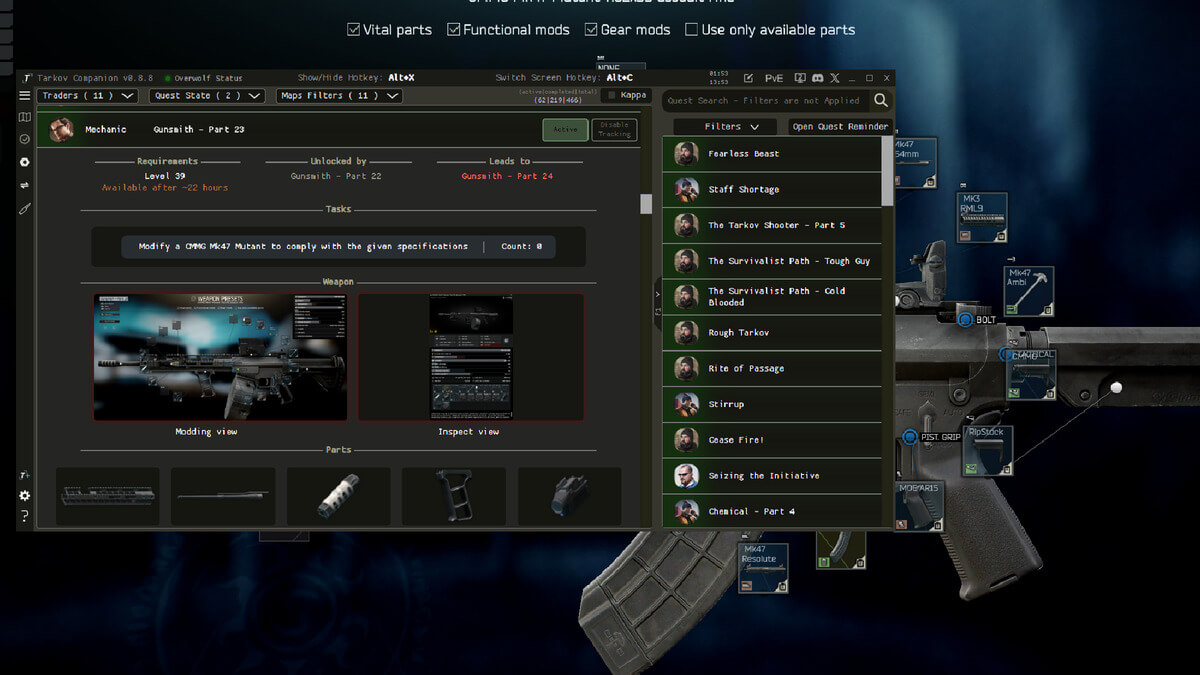The height and width of the screenshot is (675, 1200).
Task: Click Open Quest Reminder button
Action: [x=840, y=127]
